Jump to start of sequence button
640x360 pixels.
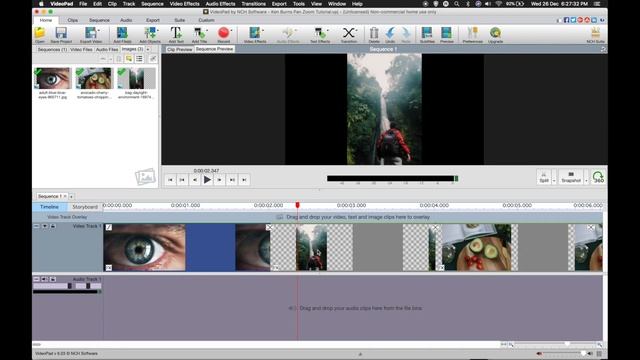[x=170, y=180]
